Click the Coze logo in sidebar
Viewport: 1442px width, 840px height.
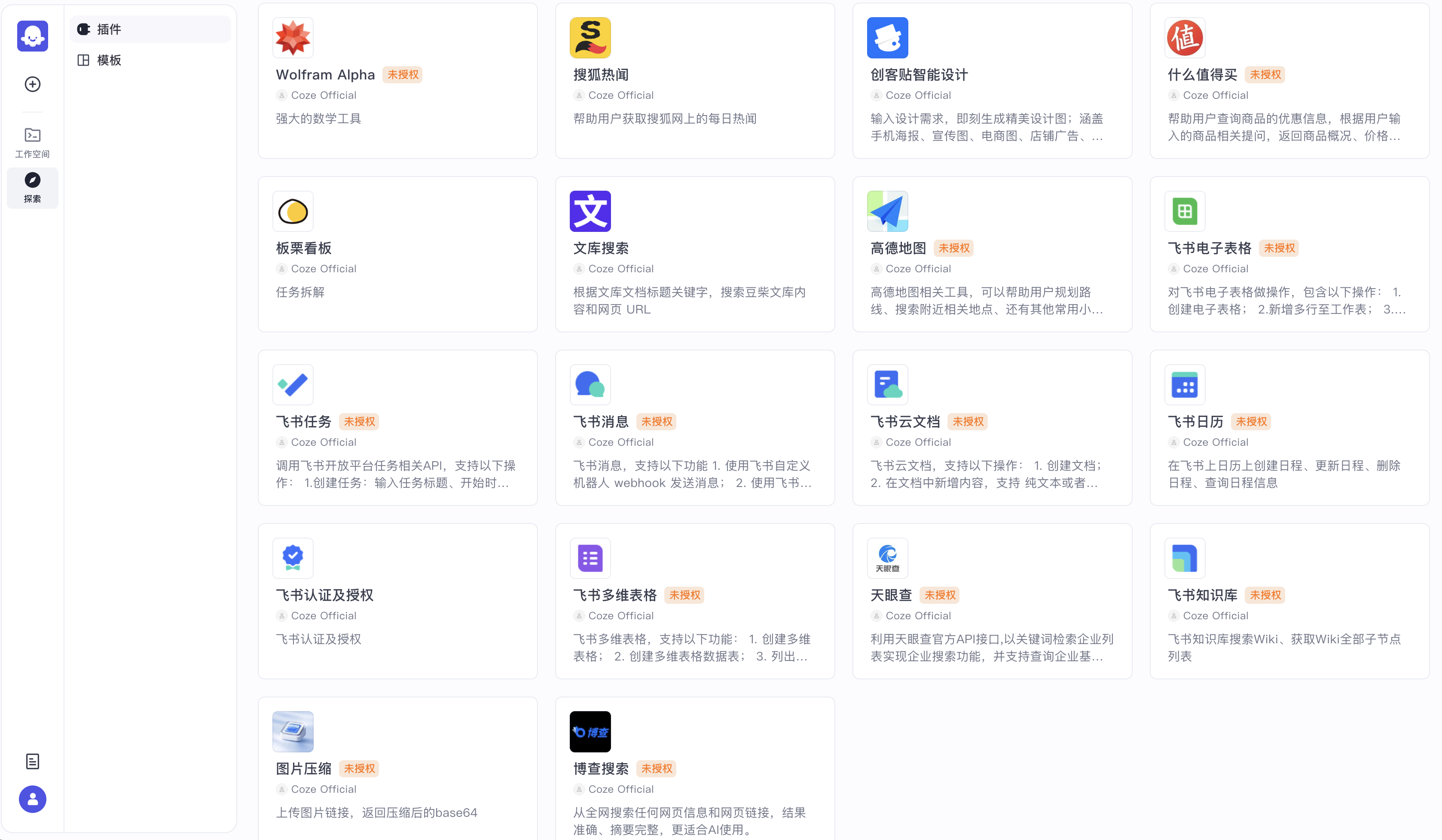point(33,37)
